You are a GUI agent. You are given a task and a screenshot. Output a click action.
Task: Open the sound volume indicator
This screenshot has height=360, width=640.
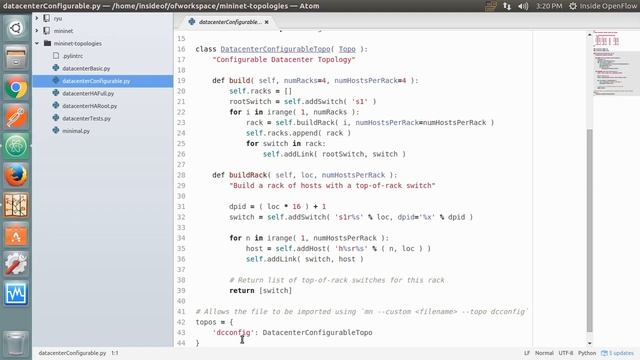(523, 6)
